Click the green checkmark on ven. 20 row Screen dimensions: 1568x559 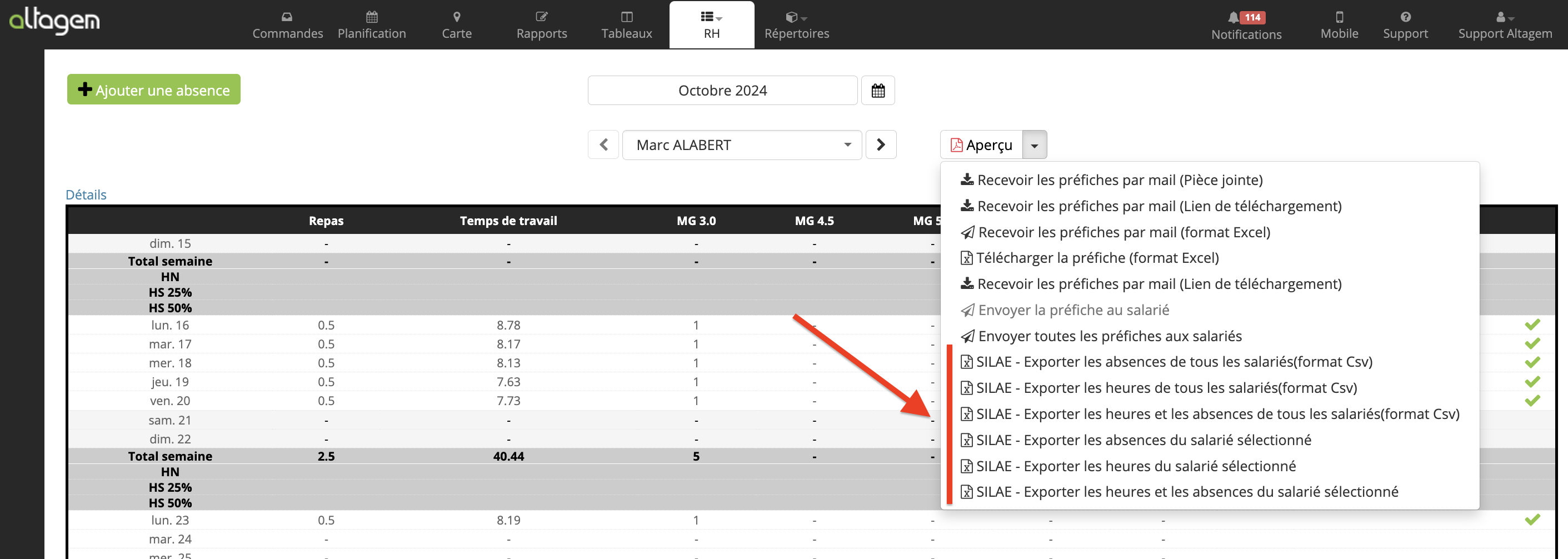[x=1532, y=401]
